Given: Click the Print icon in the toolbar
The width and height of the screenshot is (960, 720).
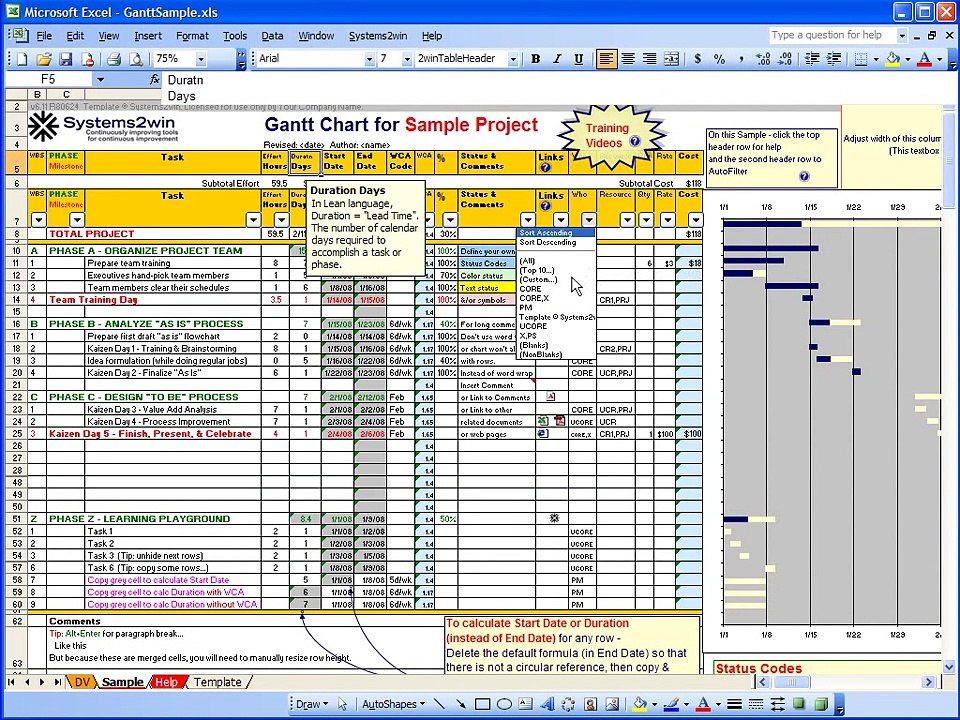Looking at the screenshot, I should (114, 59).
